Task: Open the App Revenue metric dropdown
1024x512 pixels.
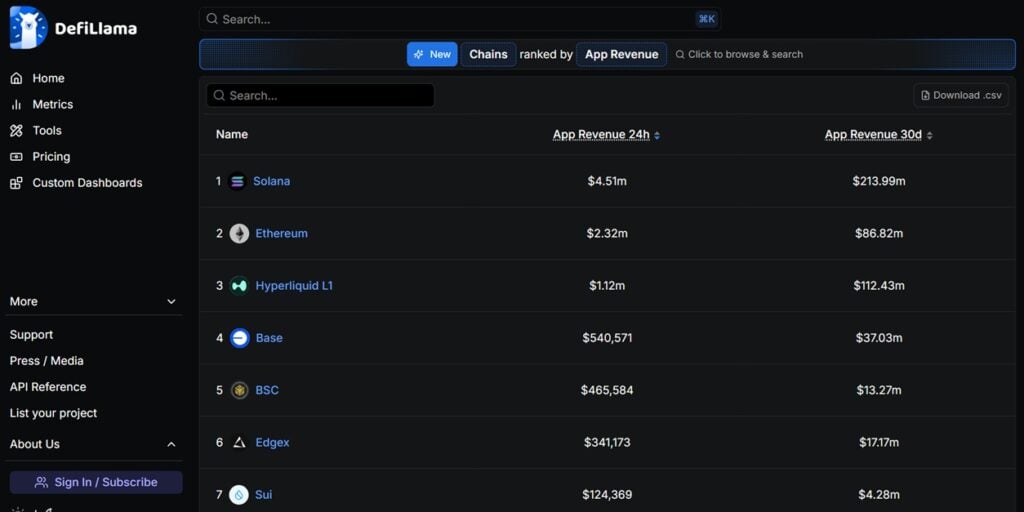Action: (621, 54)
